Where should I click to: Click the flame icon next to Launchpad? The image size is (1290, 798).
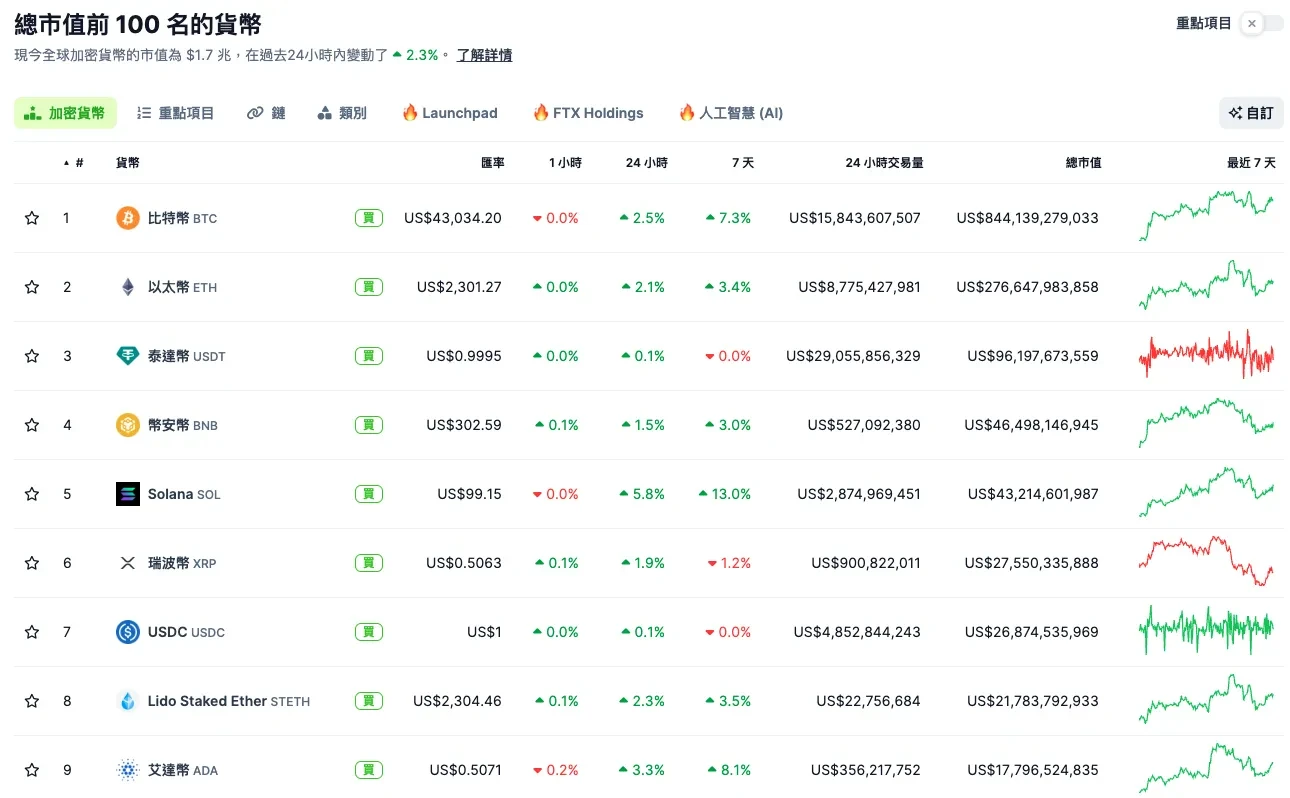tap(408, 112)
